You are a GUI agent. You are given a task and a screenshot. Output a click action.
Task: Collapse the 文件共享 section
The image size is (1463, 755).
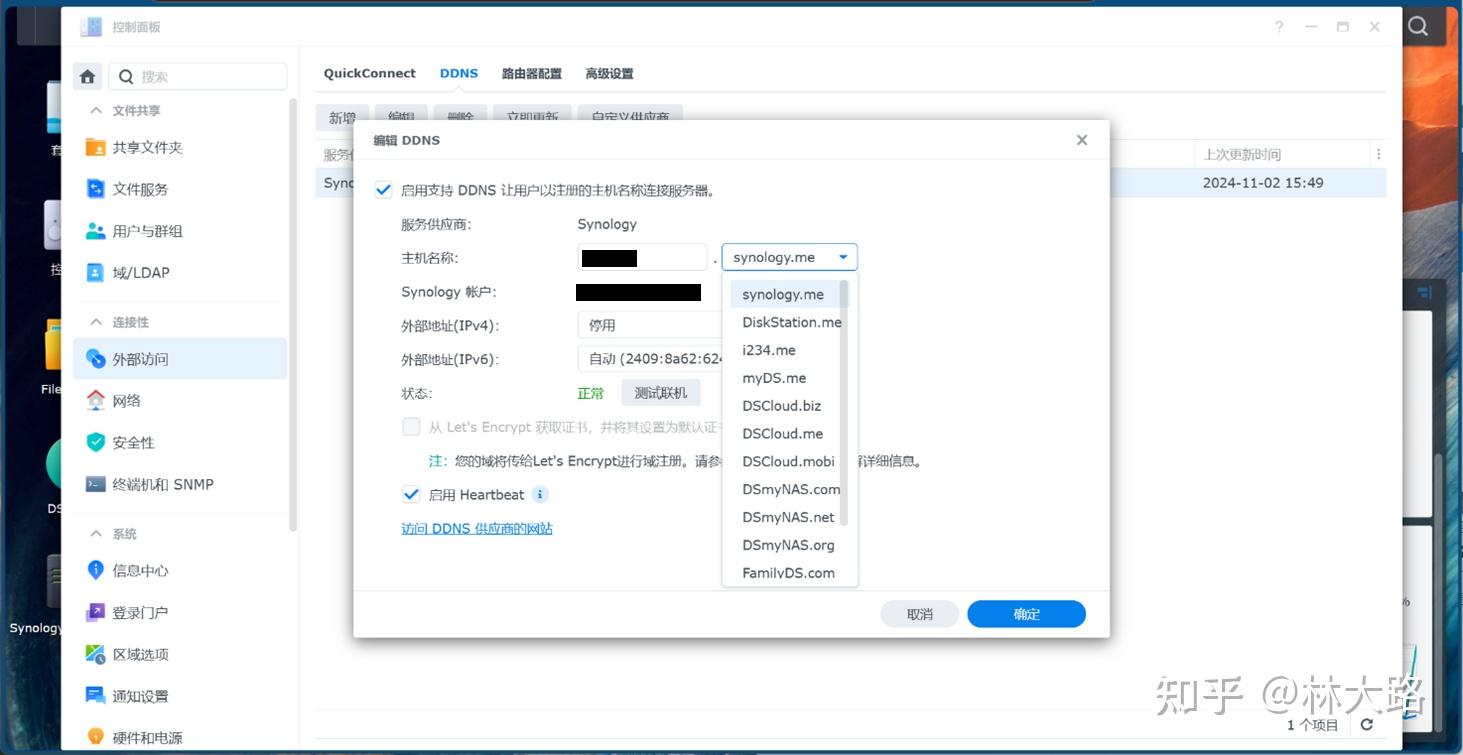[96, 110]
